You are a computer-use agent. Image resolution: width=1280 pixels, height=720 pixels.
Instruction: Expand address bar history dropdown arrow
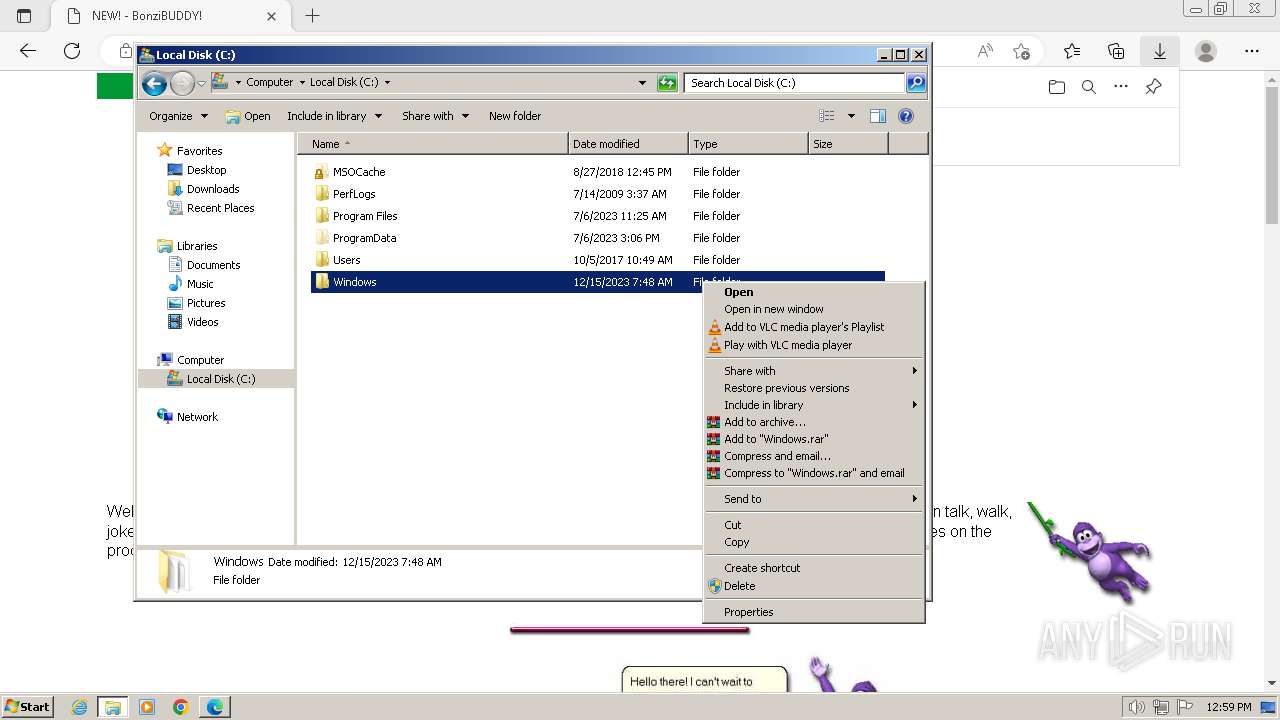(x=642, y=83)
